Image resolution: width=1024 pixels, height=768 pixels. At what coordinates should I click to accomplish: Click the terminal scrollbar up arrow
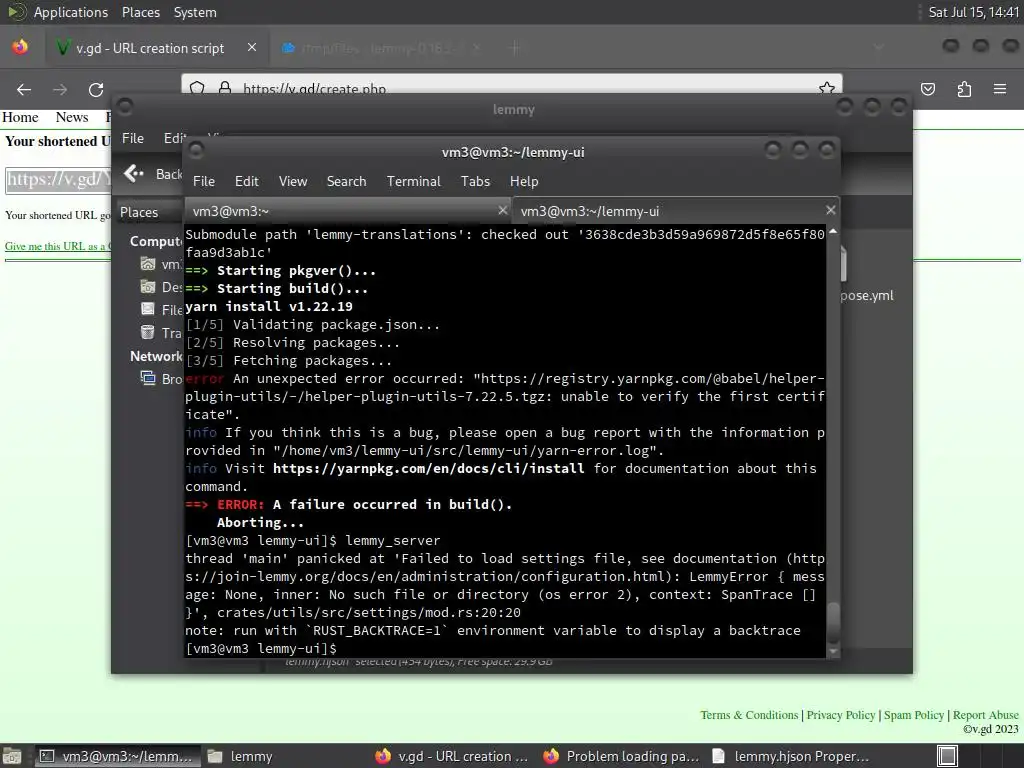(x=833, y=231)
